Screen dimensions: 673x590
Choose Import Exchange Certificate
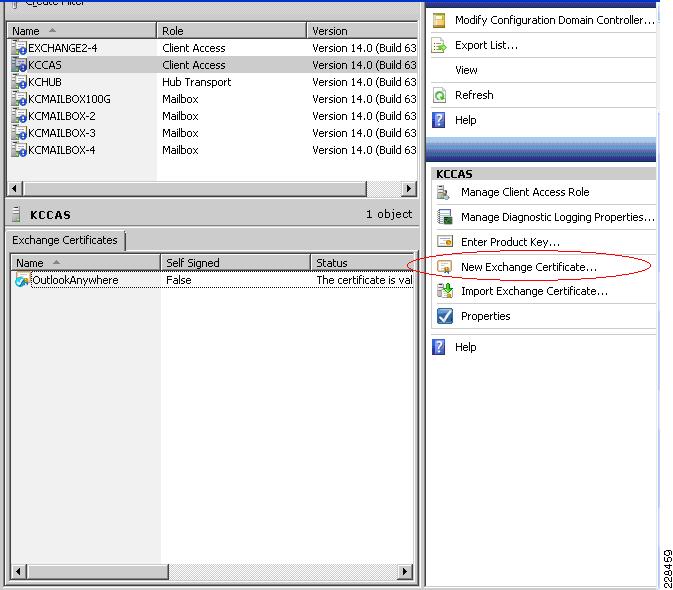tap(534, 291)
